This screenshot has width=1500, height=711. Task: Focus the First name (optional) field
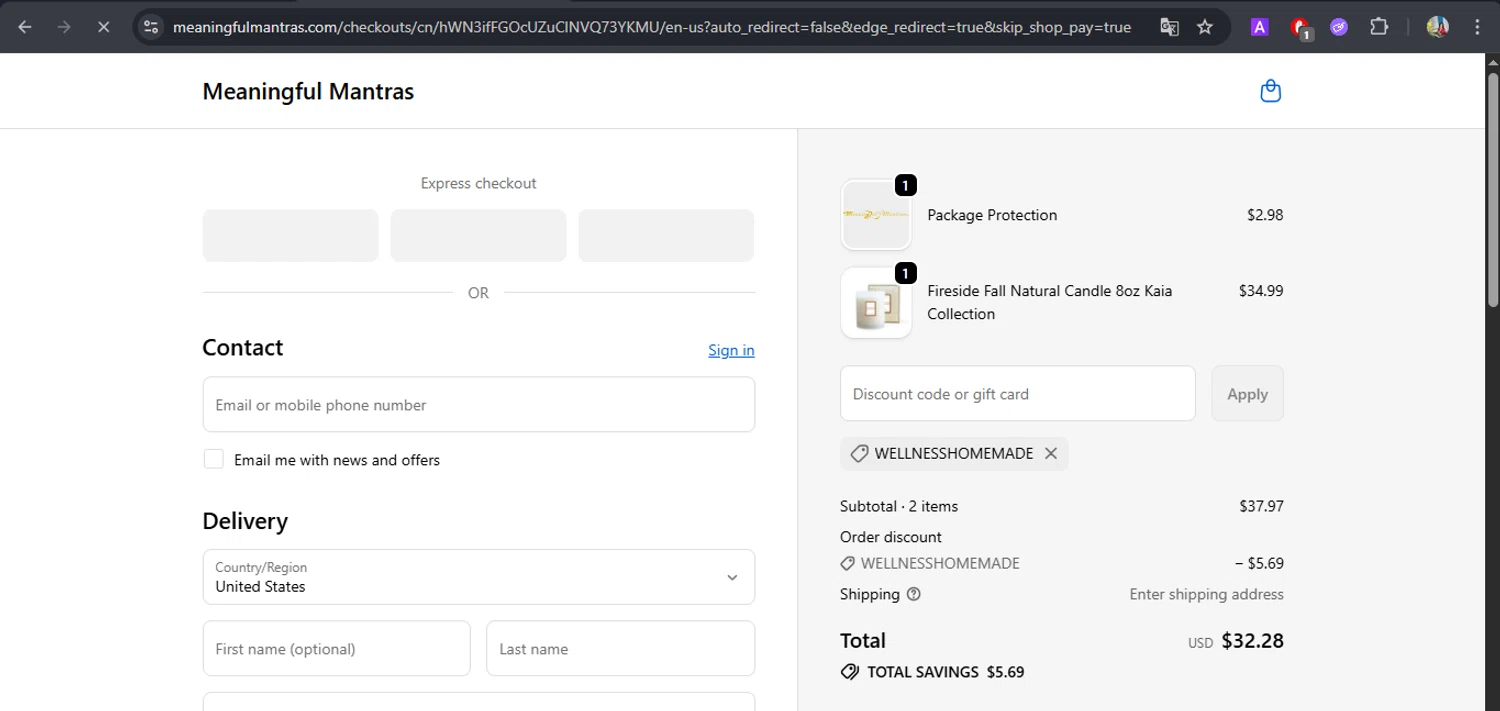point(337,648)
